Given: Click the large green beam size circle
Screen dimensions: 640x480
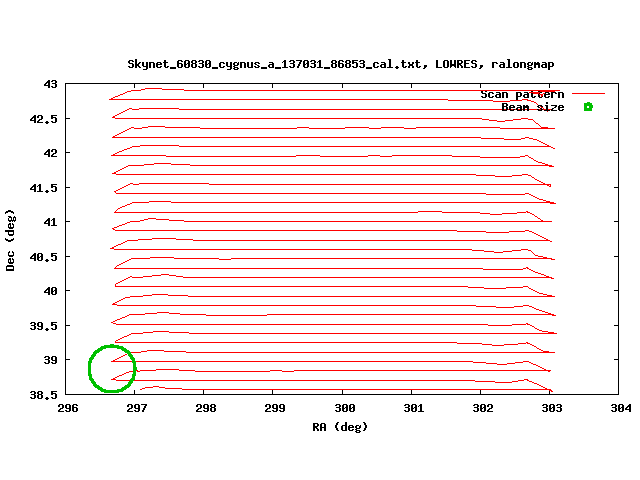Looking at the screenshot, I should 112,369.
